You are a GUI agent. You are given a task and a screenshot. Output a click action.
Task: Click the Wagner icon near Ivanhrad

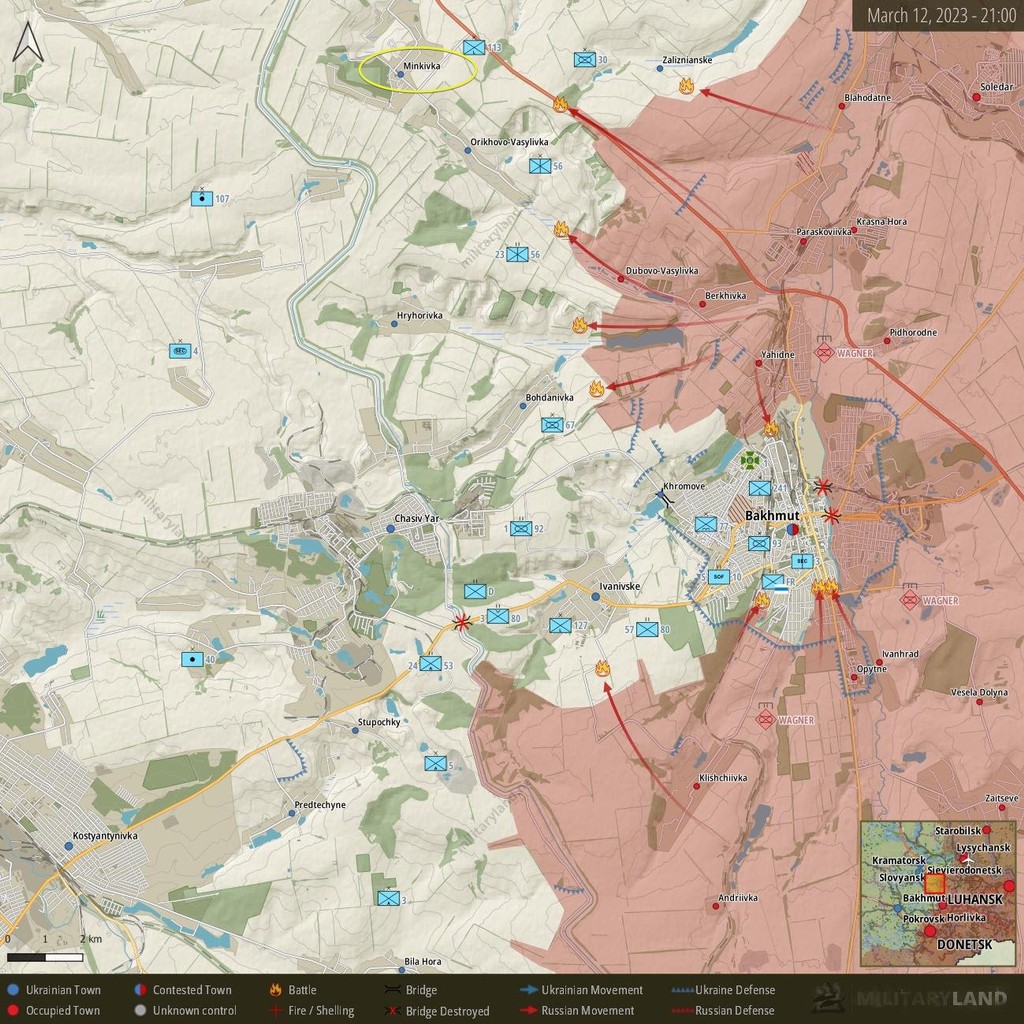coord(910,599)
